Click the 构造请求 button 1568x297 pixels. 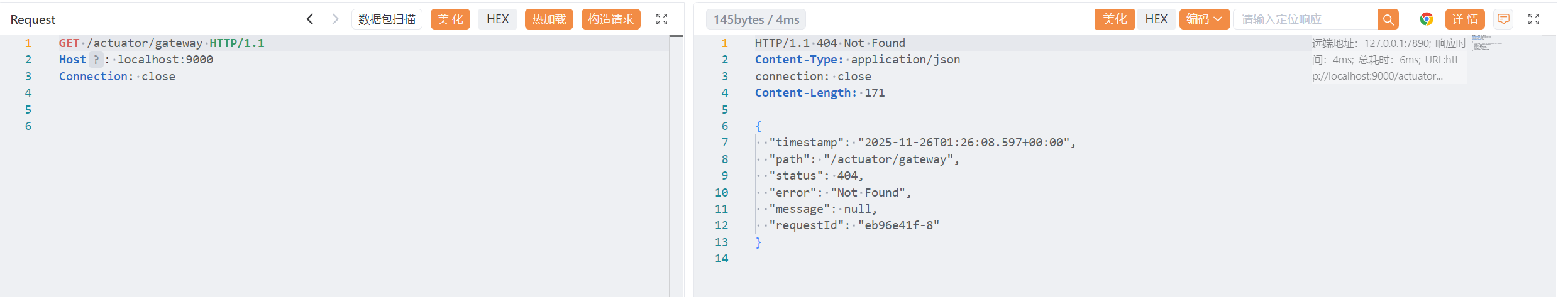click(x=610, y=19)
